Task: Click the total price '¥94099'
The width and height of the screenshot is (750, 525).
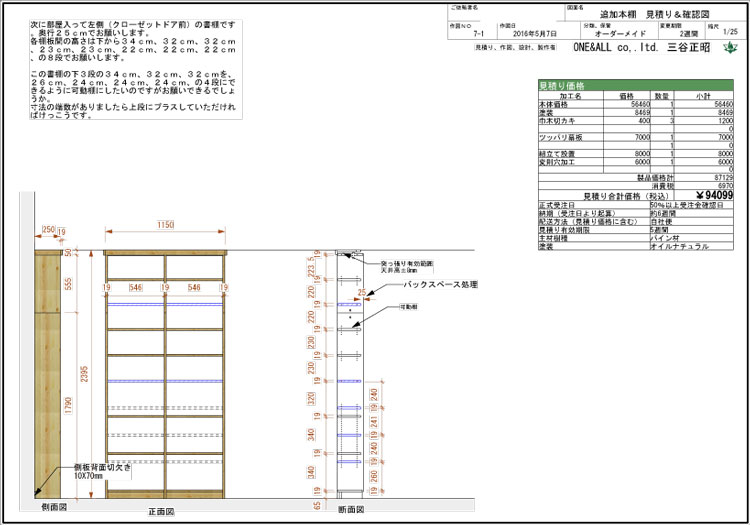Action: pyautogui.click(x=714, y=195)
